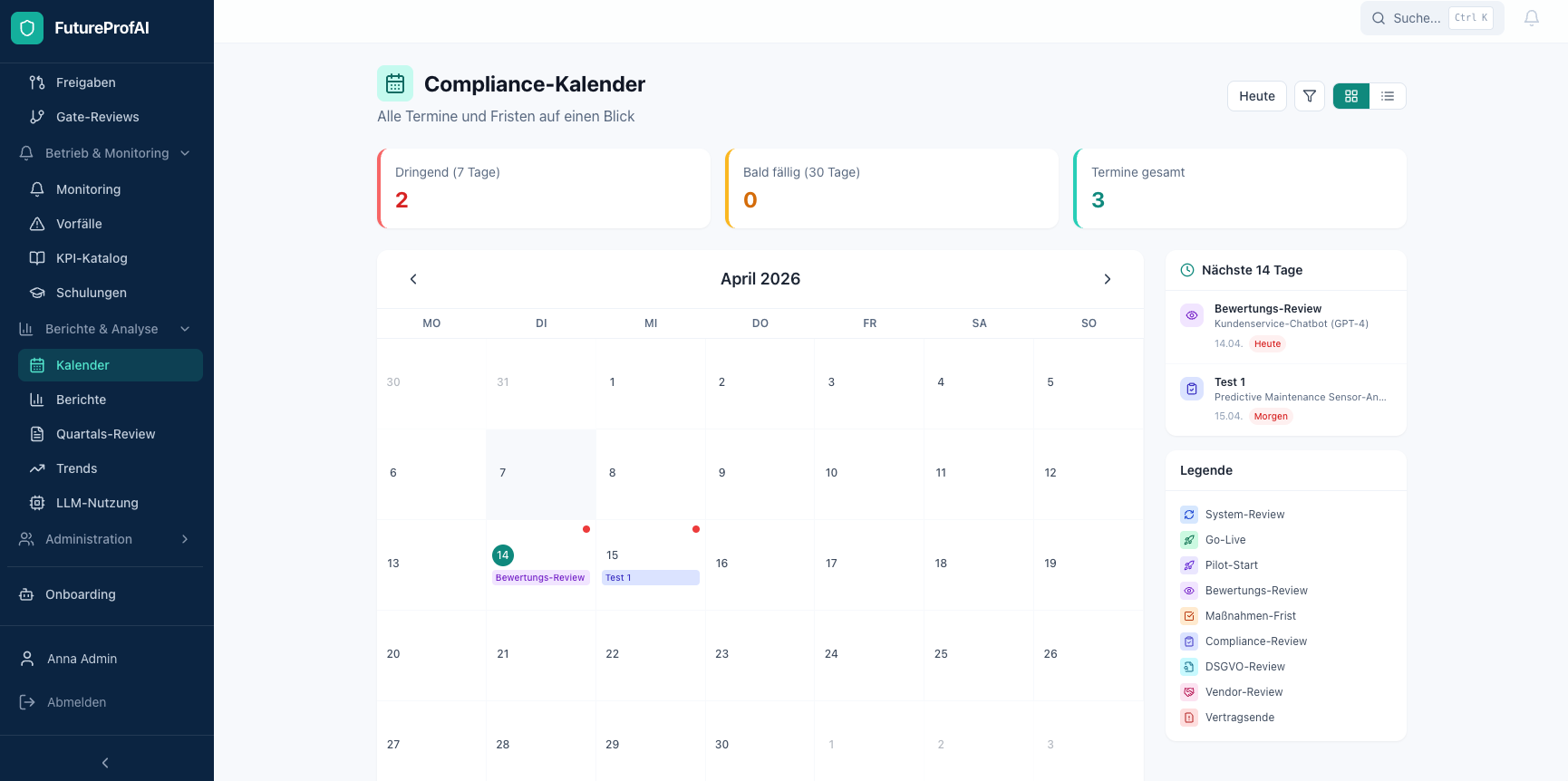The height and width of the screenshot is (781, 1568).
Task: Open KPI-Katalog page
Action: coord(111,258)
